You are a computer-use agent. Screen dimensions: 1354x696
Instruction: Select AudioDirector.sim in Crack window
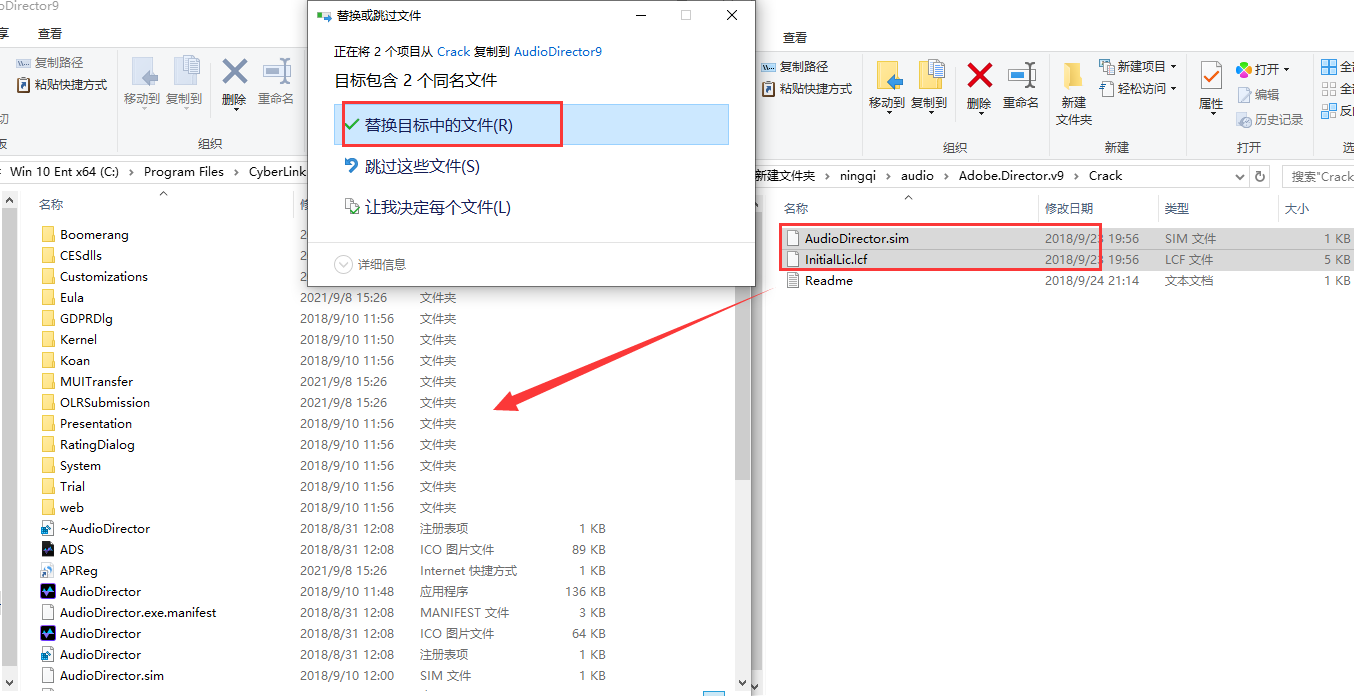[x=856, y=239]
